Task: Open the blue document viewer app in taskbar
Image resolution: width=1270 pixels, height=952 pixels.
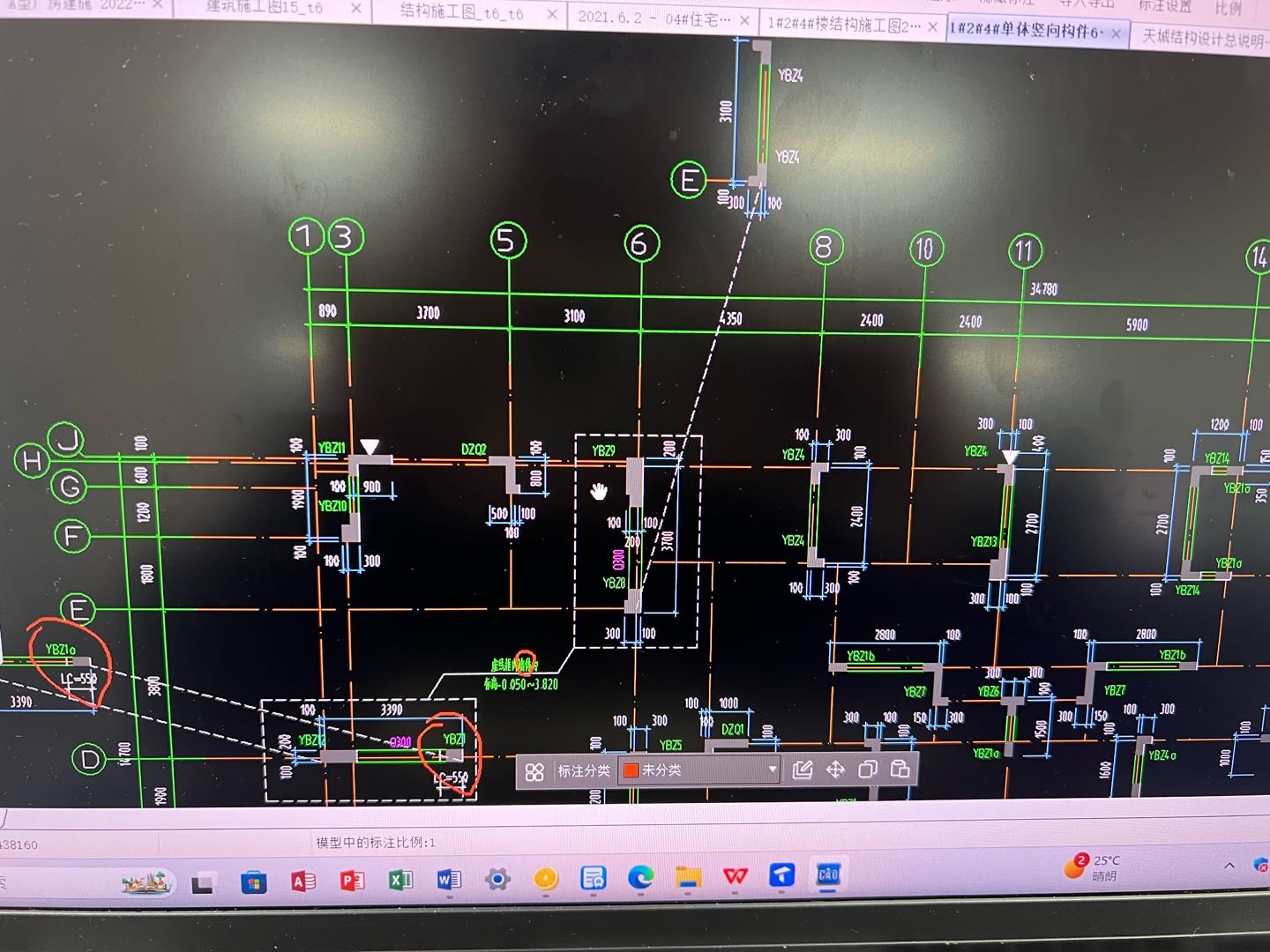Action: pos(594,878)
